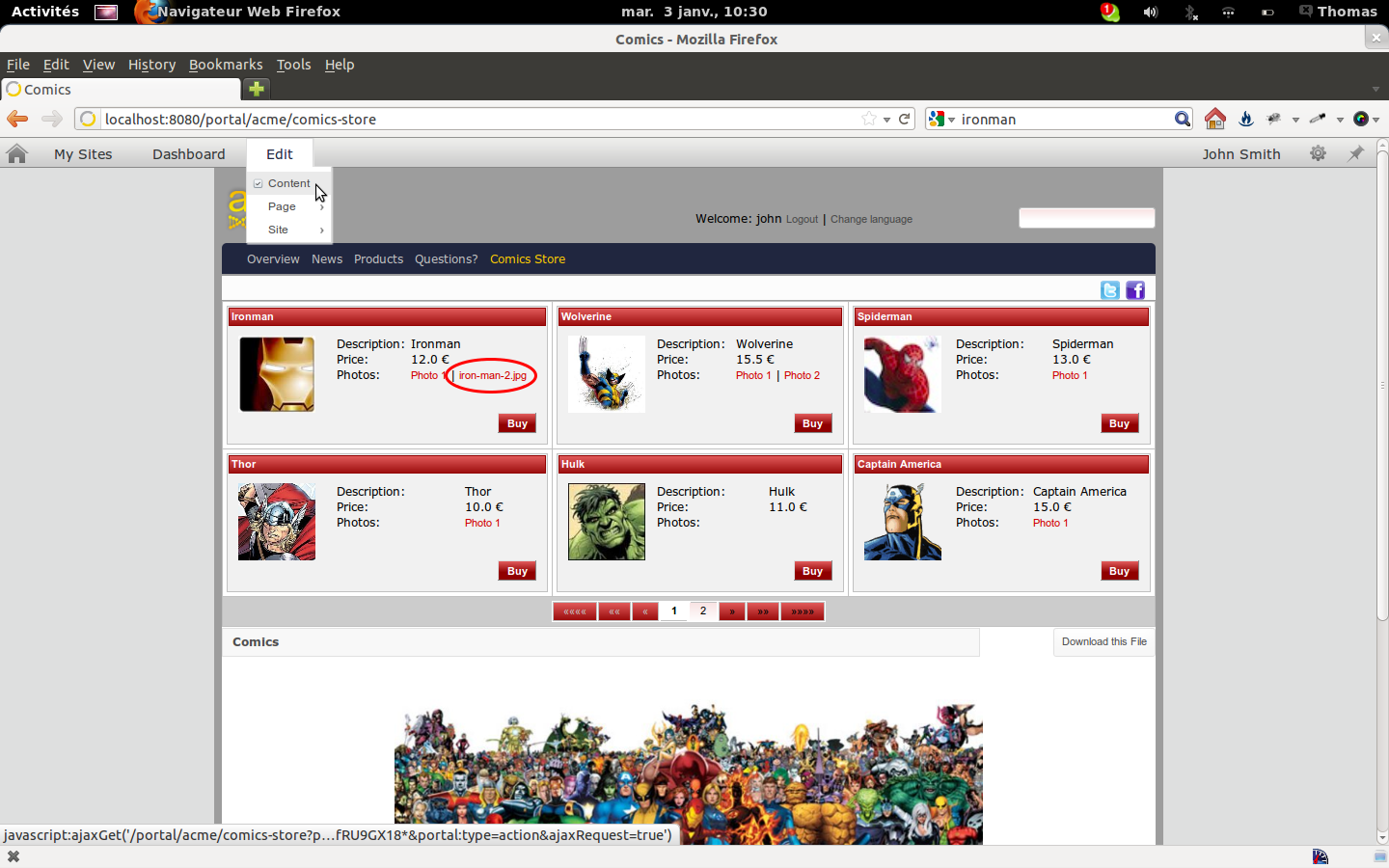
Task: Jump to last page with »»»» button
Action: click(x=803, y=611)
